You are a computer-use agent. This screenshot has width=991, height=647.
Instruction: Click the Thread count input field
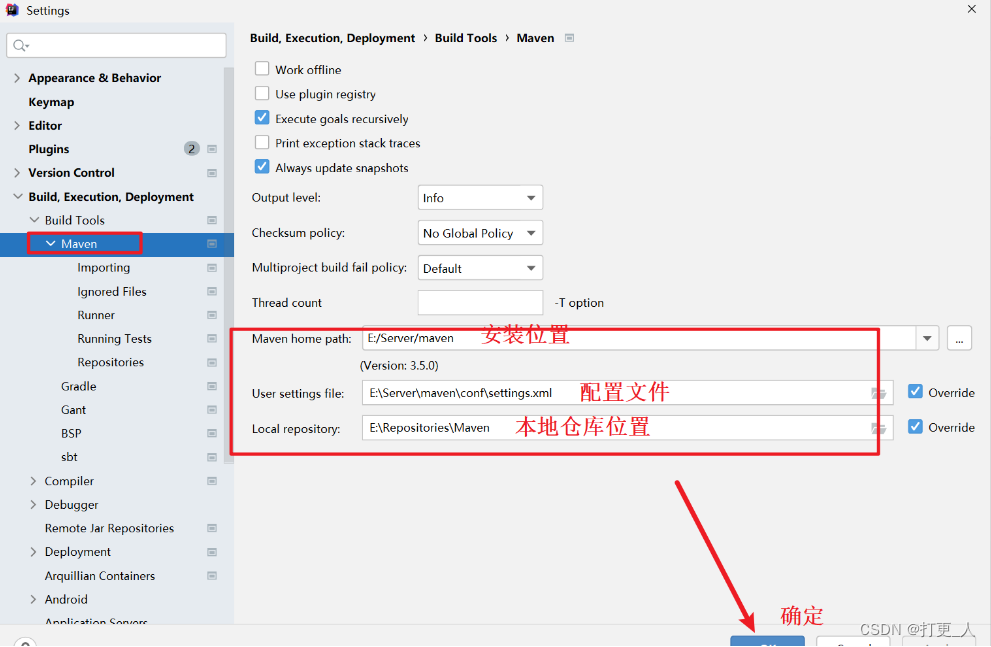click(x=480, y=303)
